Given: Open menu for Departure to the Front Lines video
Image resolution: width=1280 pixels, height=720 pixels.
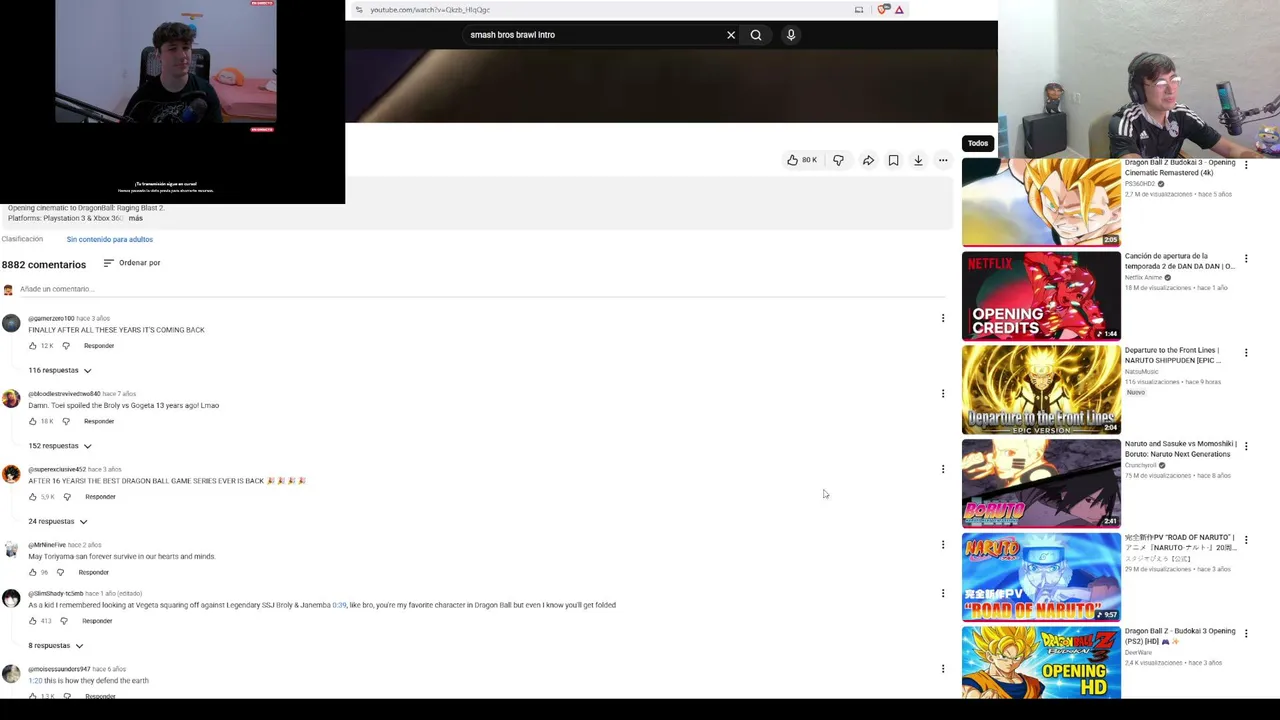Looking at the screenshot, I should click(1246, 353).
